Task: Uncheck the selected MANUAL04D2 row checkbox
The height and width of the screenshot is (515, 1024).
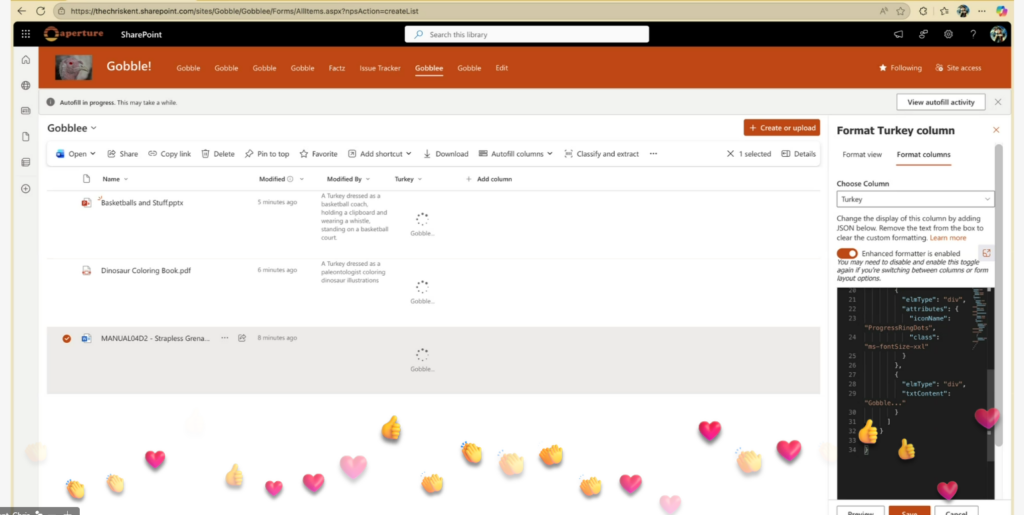Action: tap(67, 339)
